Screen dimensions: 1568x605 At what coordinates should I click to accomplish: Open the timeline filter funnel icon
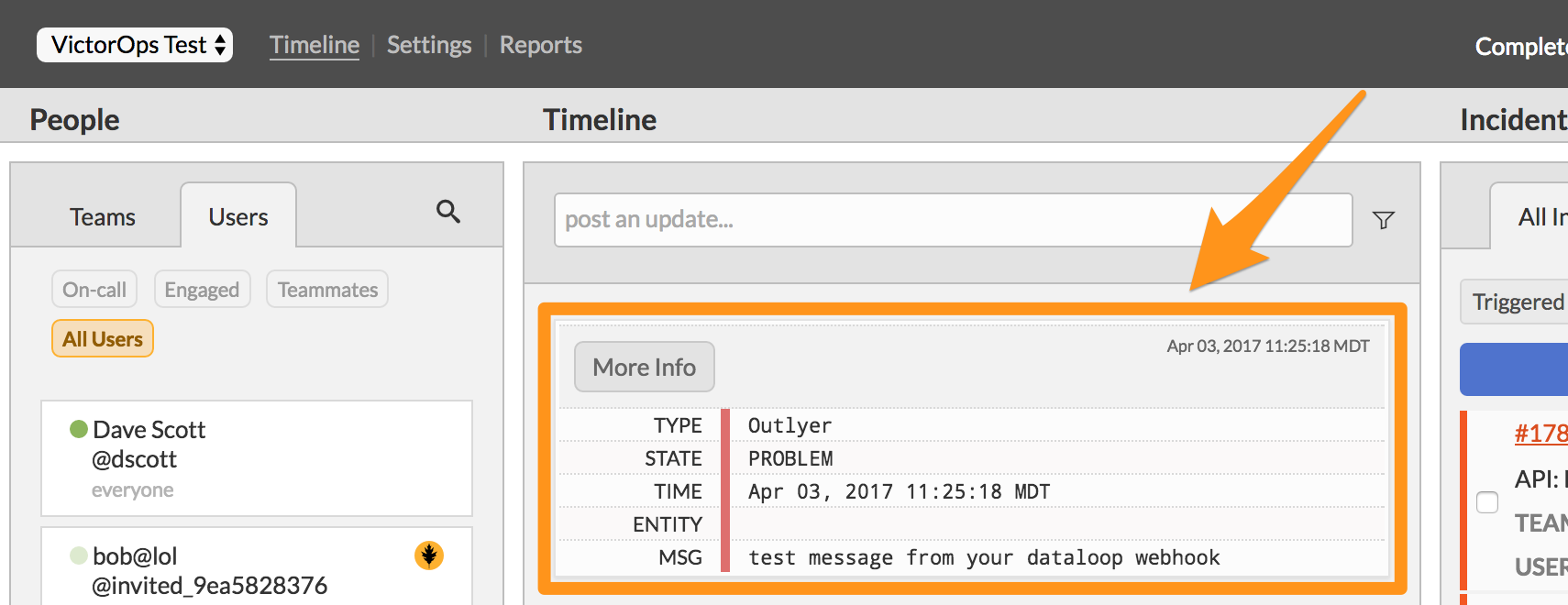tap(1384, 220)
